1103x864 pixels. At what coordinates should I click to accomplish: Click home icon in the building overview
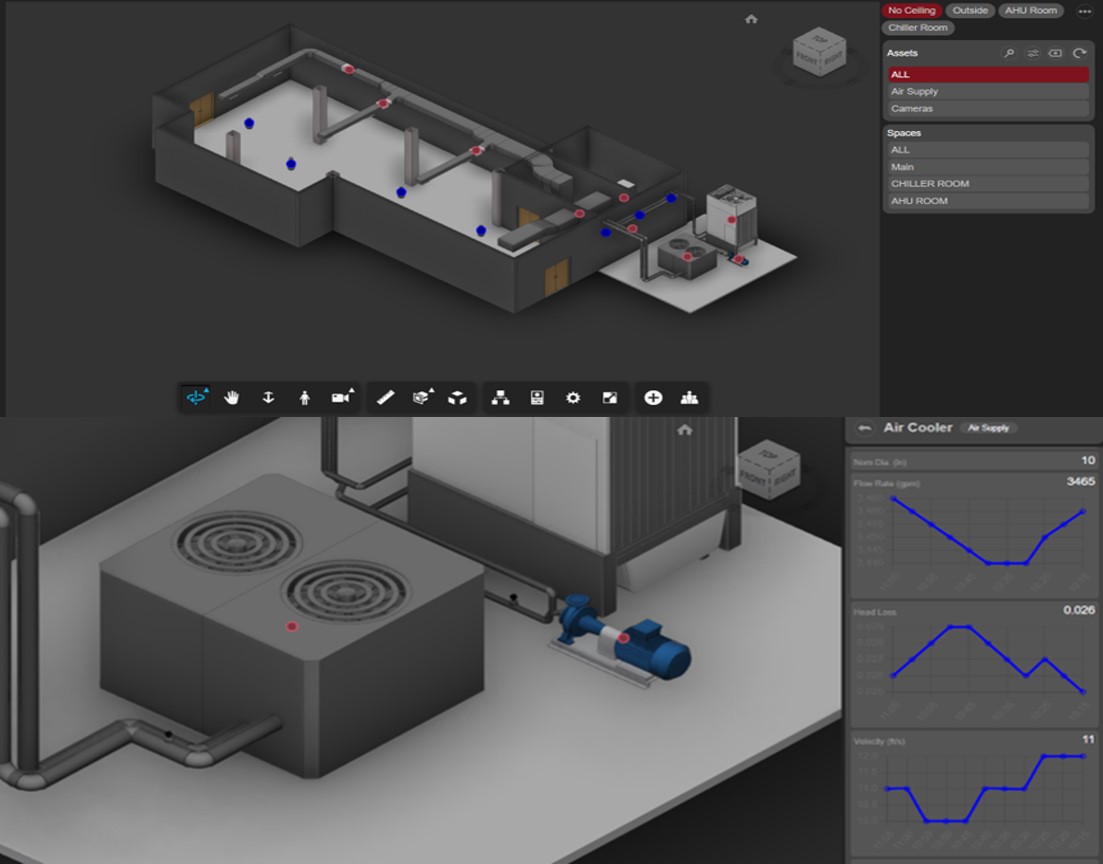point(751,19)
